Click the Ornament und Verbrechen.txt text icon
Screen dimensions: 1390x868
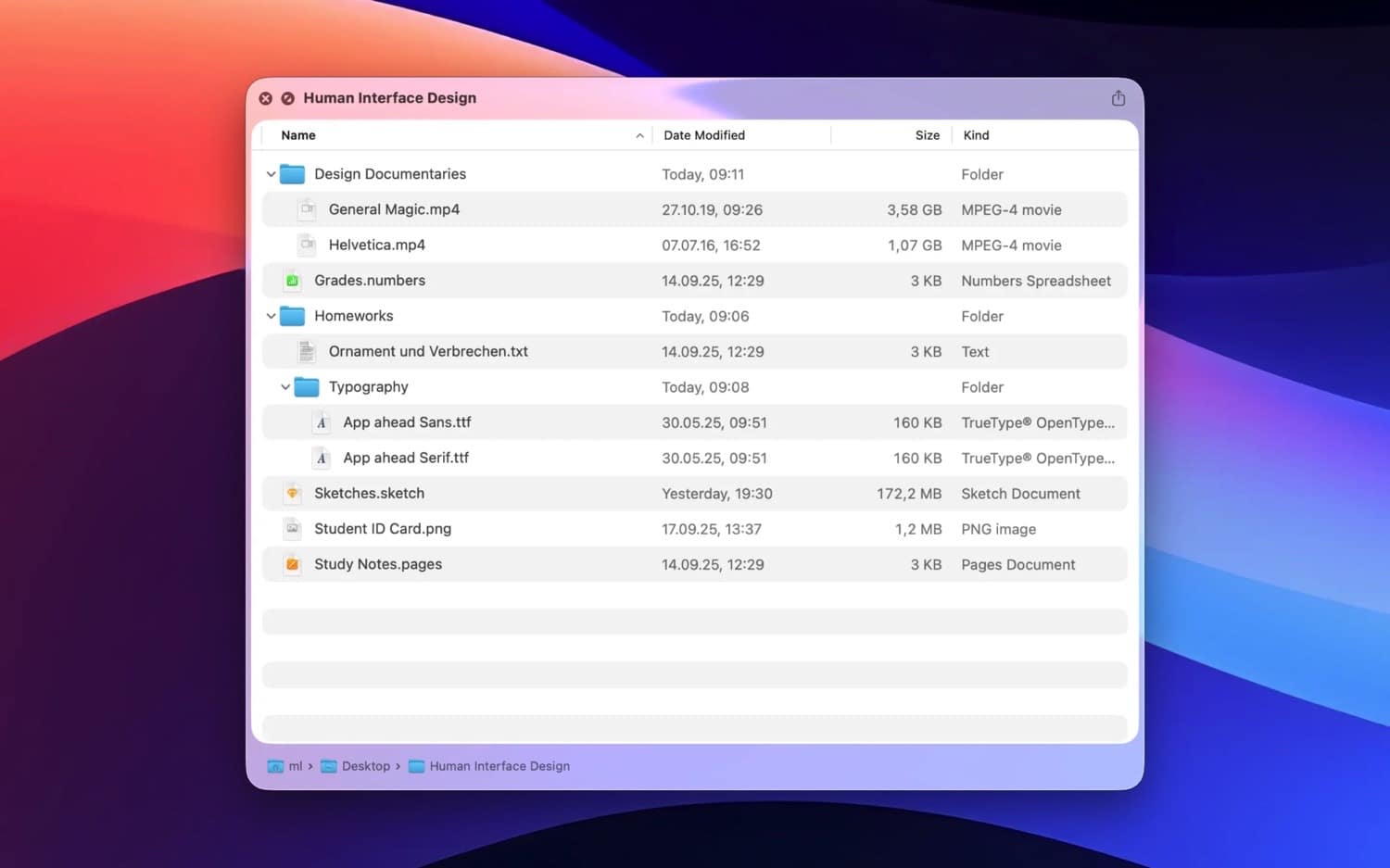(x=307, y=352)
